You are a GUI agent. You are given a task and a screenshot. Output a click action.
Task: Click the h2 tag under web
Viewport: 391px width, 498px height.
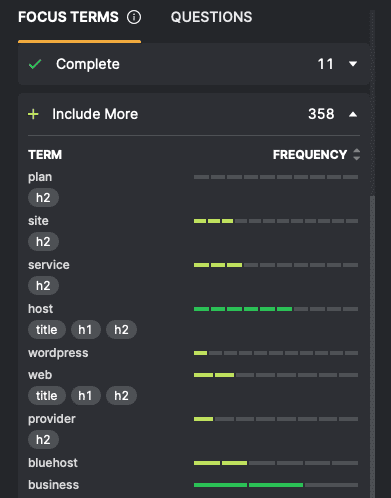[121, 396]
